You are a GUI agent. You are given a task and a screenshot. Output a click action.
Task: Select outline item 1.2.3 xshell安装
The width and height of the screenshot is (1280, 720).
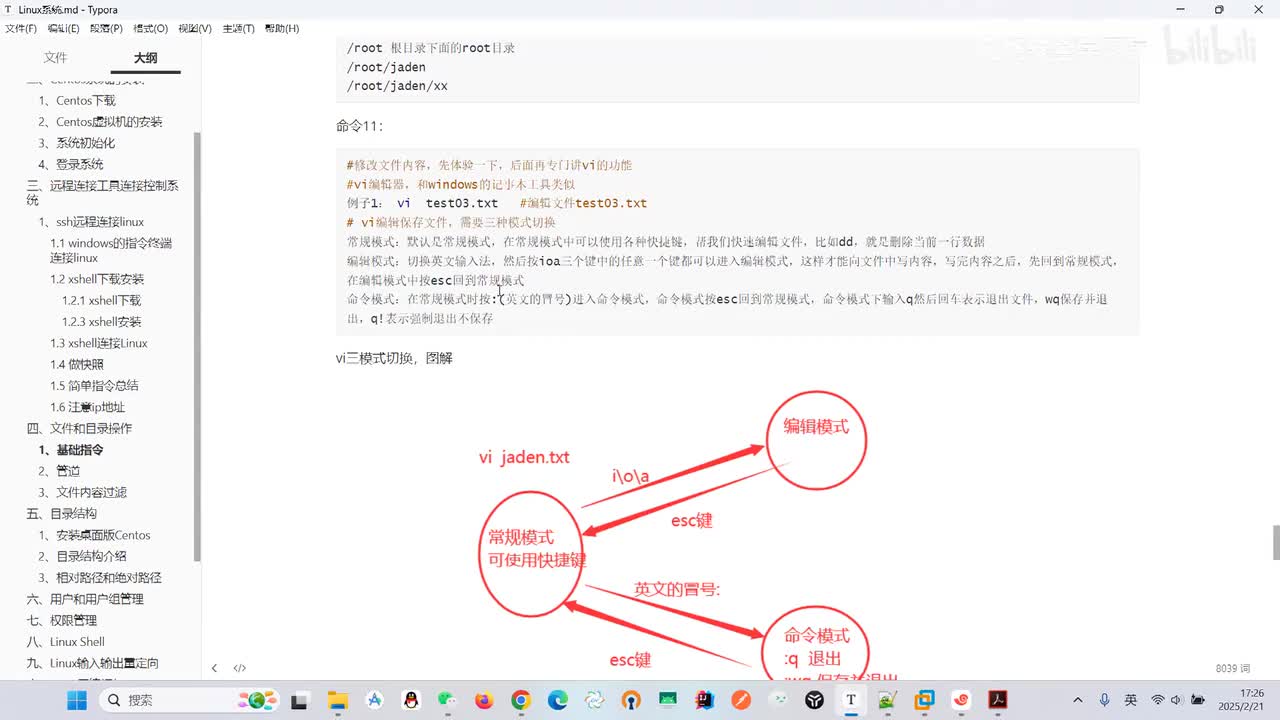[101, 322]
